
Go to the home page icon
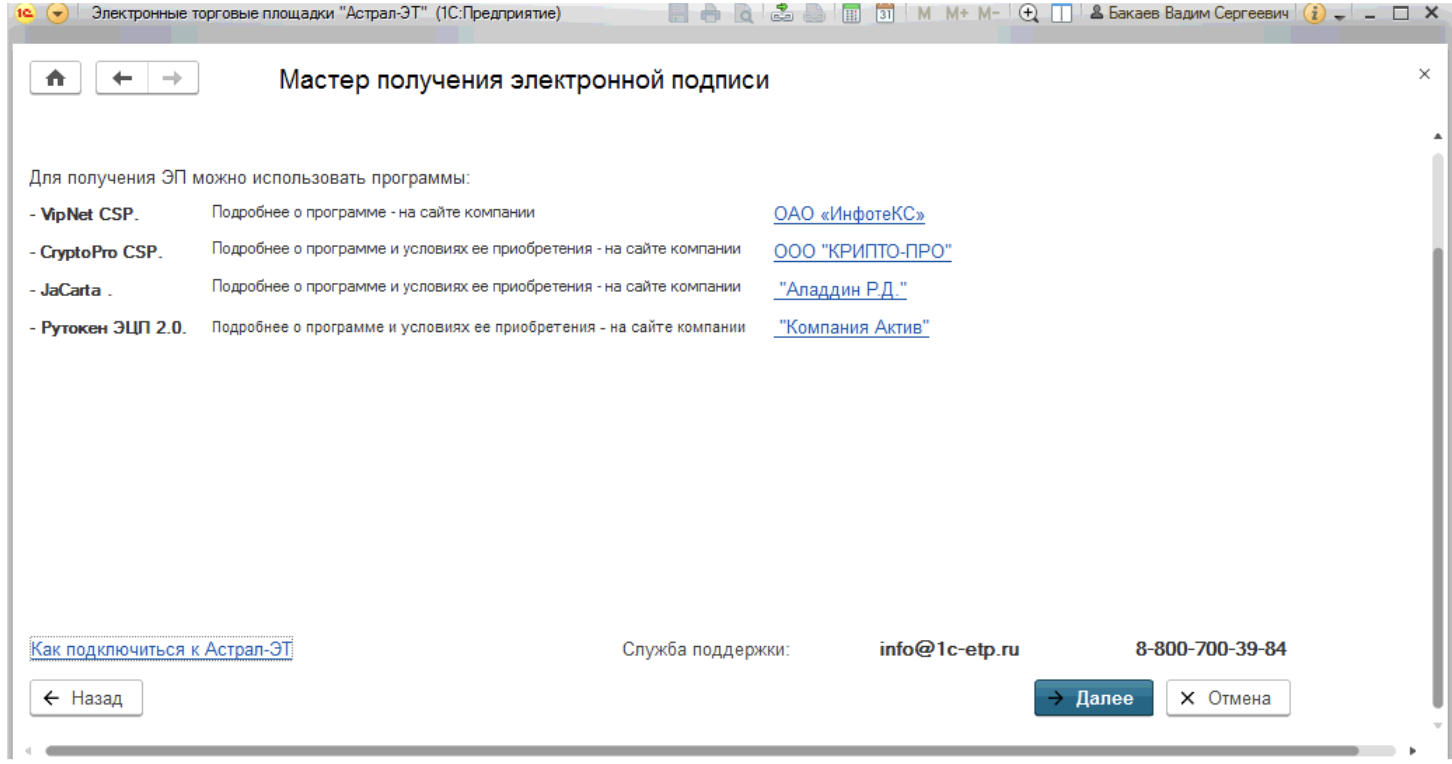click(x=55, y=78)
